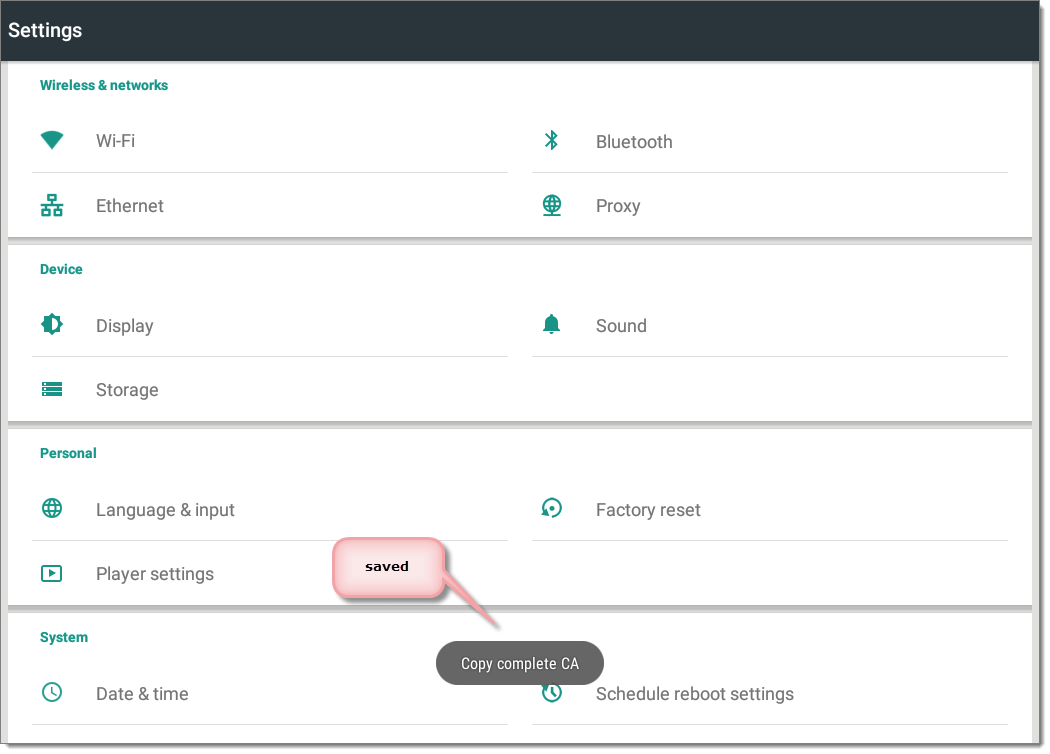Tap the Copy complete CA toast message
The width and height of the screenshot is (1050, 754).
520,663
